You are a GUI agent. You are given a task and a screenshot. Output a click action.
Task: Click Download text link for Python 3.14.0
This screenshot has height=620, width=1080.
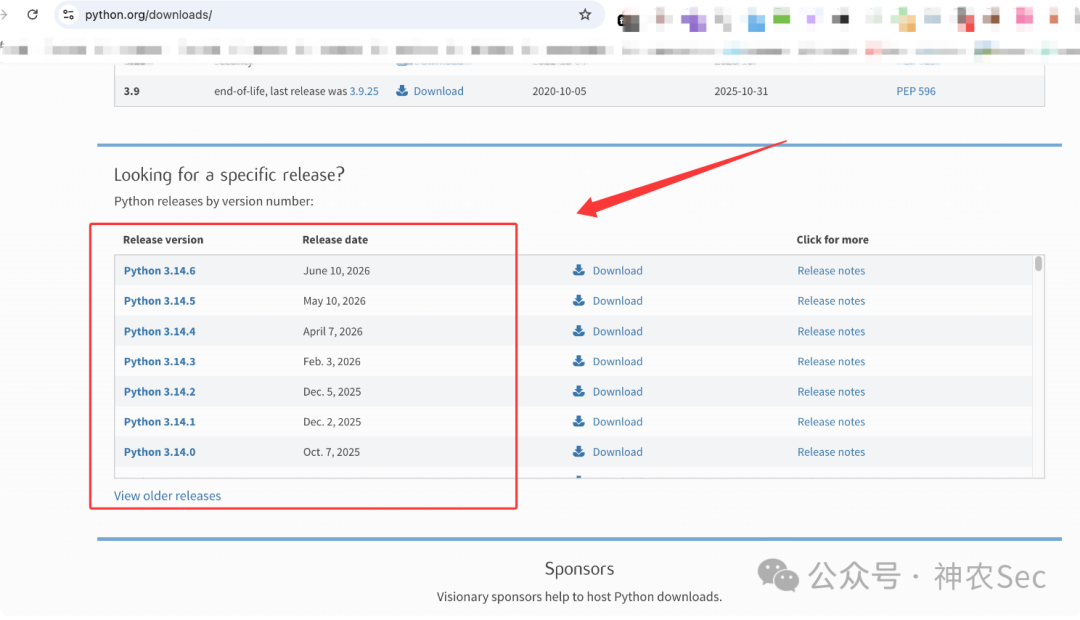point(618,452)
